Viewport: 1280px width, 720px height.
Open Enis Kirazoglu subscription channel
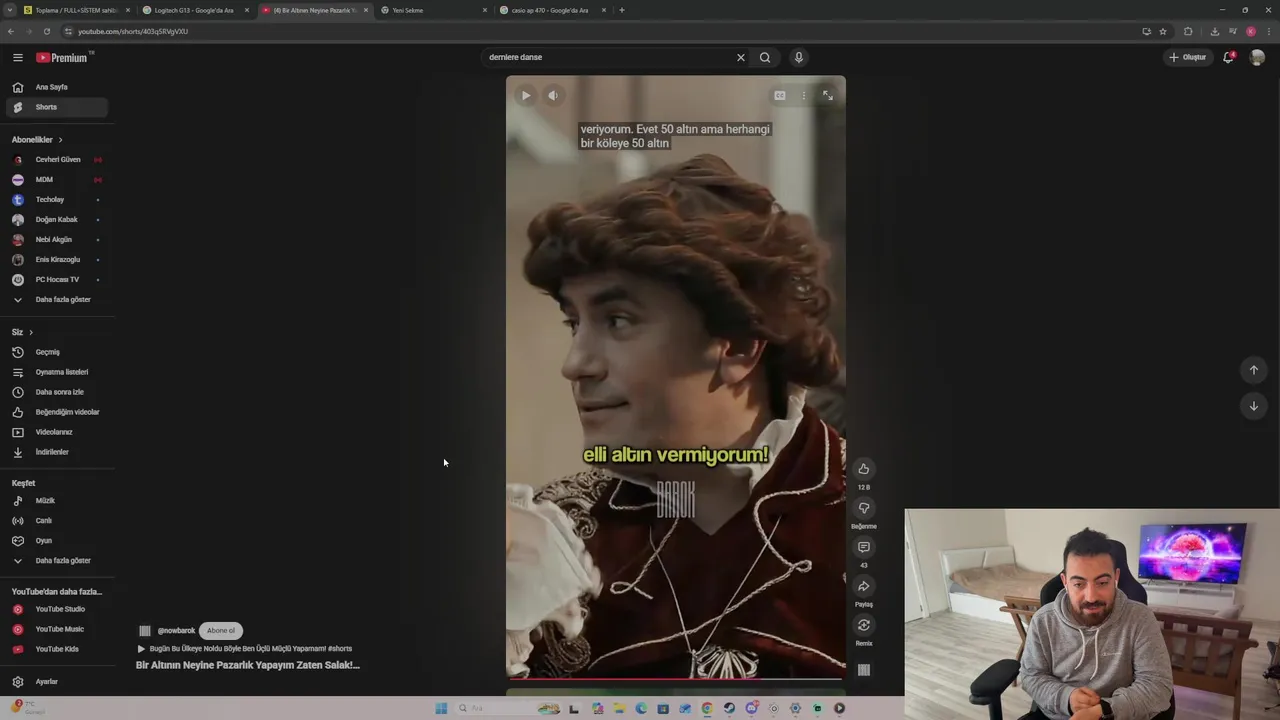point(57,260)
